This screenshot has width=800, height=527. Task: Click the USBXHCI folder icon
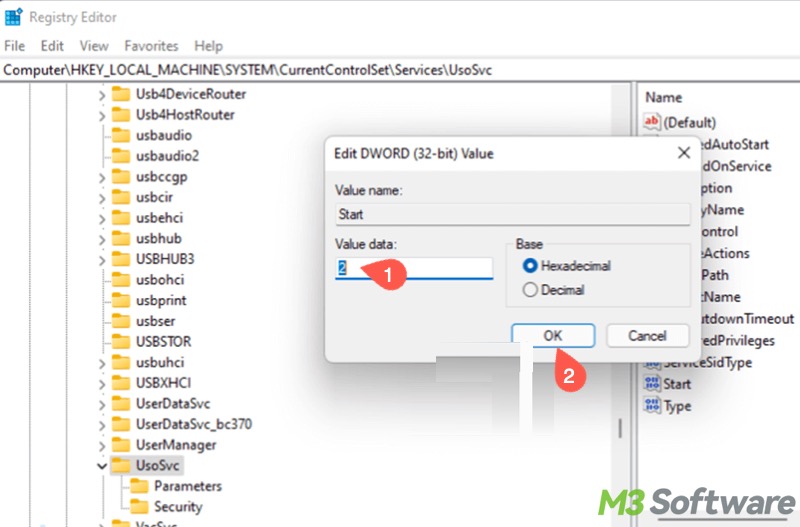click(x=121, y=383)
